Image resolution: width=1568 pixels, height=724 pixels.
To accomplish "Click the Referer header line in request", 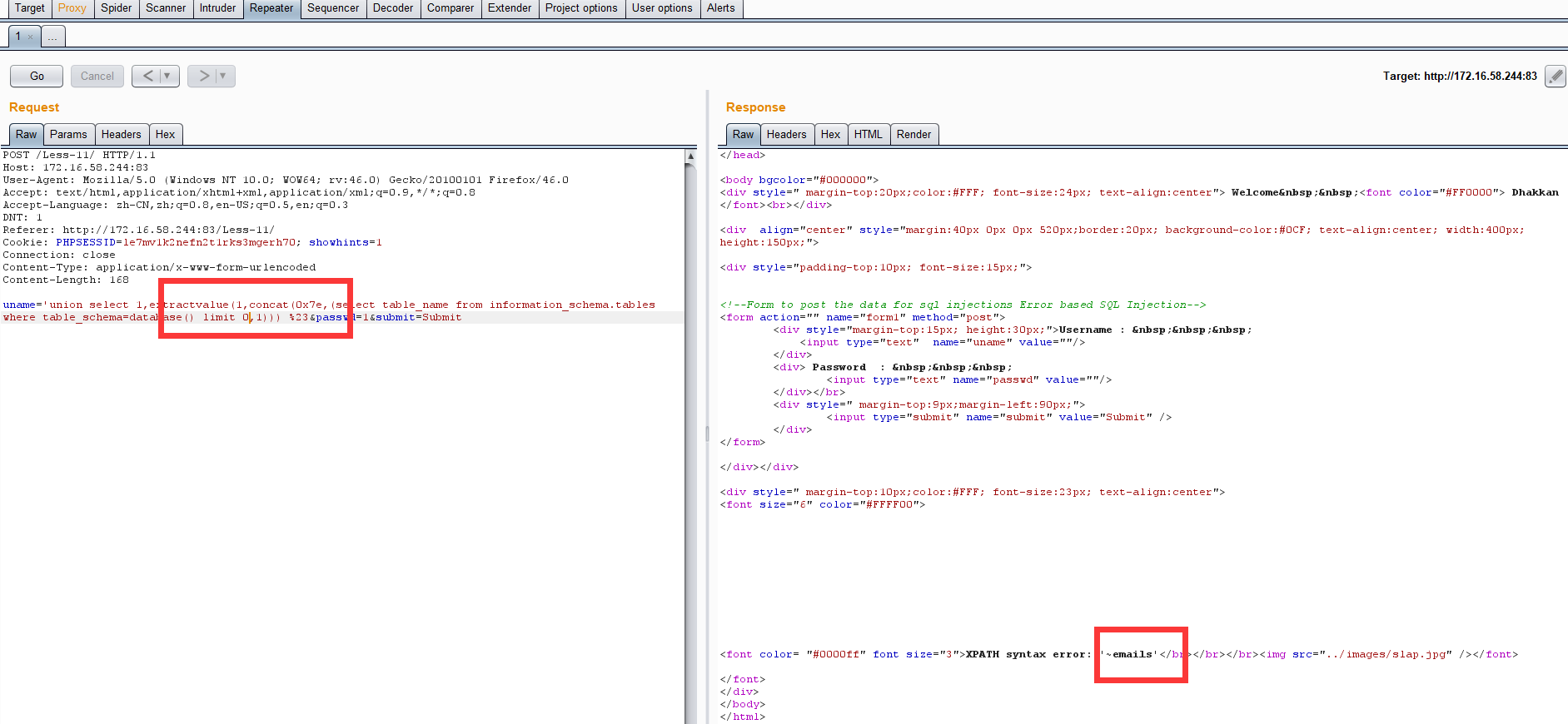I will (138, 230).
